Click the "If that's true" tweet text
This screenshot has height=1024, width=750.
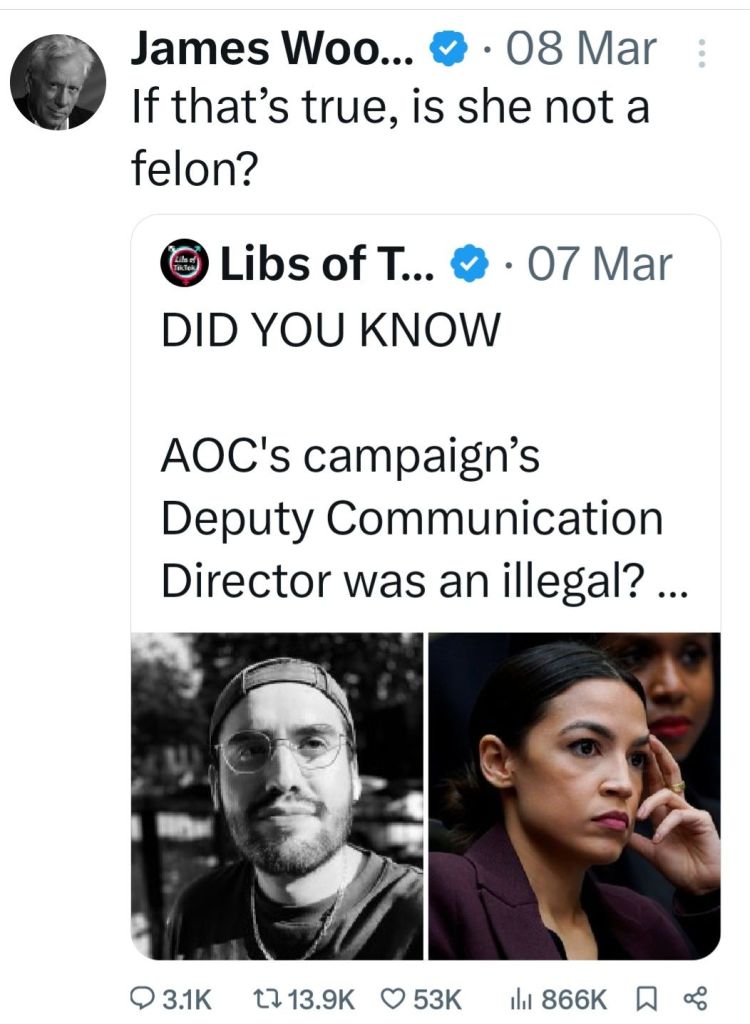click(x=390, y=107)
